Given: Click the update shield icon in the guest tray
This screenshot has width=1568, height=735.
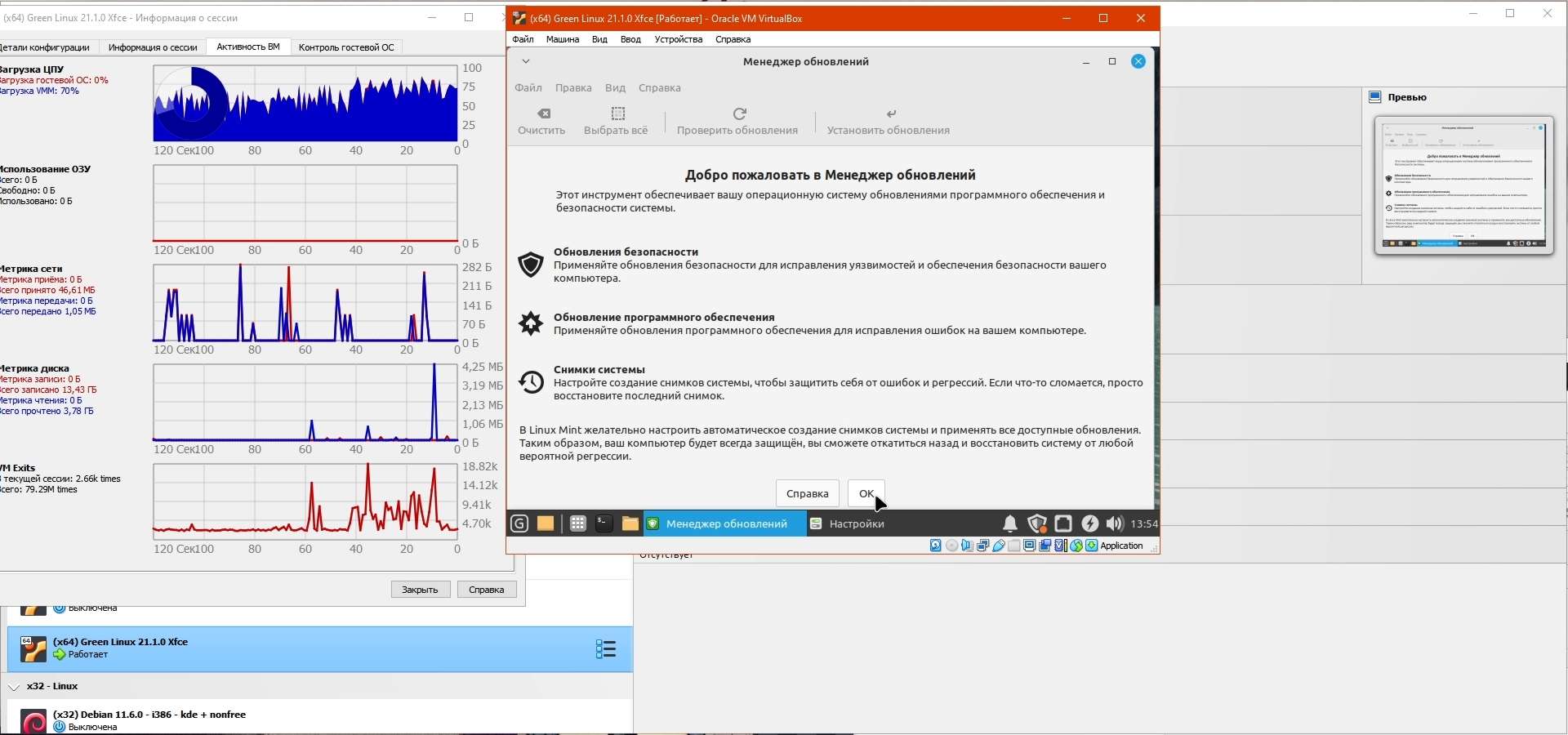Looking at the screenshot, I should pos(1037,524).
